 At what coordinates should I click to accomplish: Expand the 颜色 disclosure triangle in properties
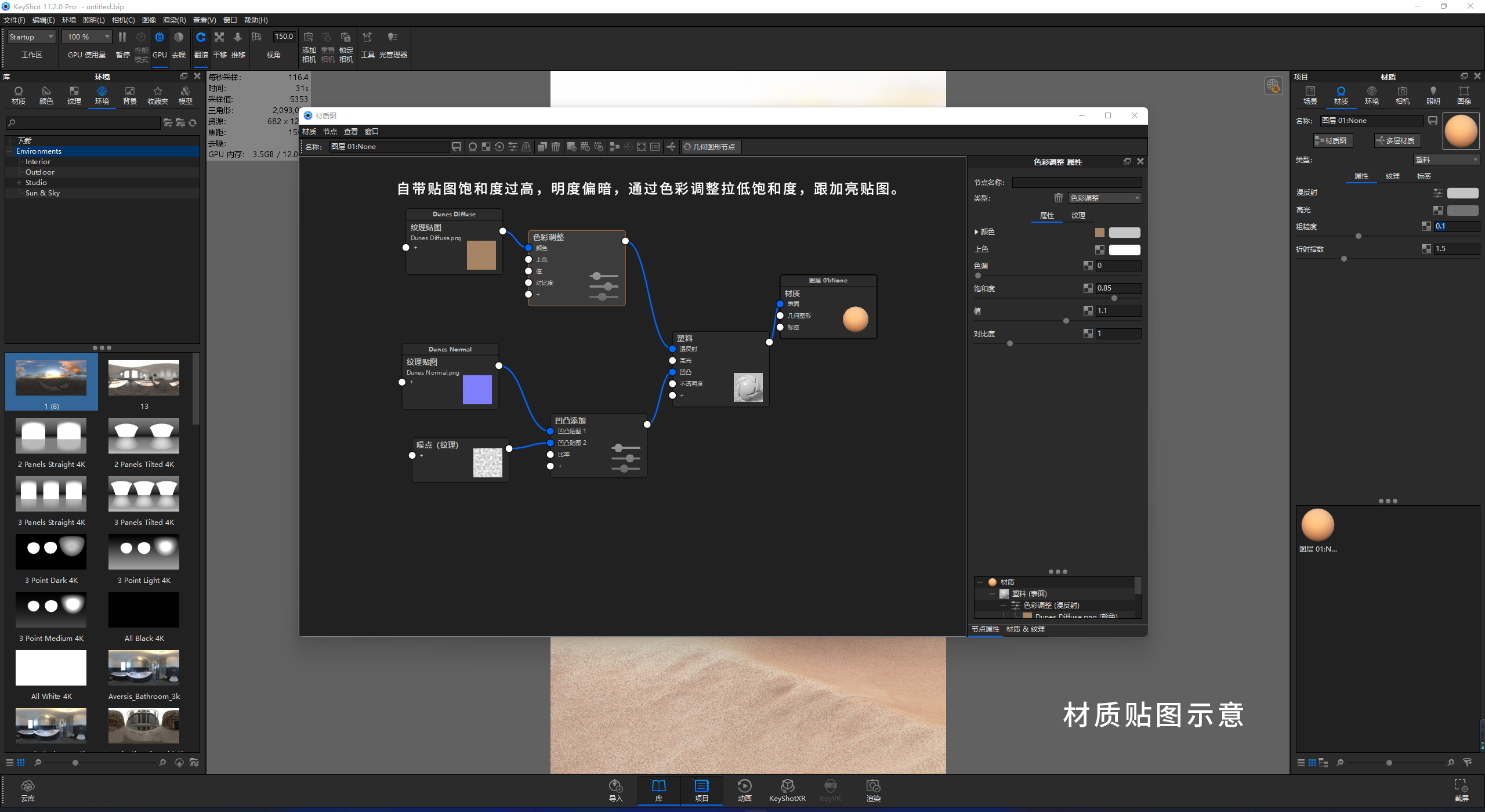pos(976,232)
